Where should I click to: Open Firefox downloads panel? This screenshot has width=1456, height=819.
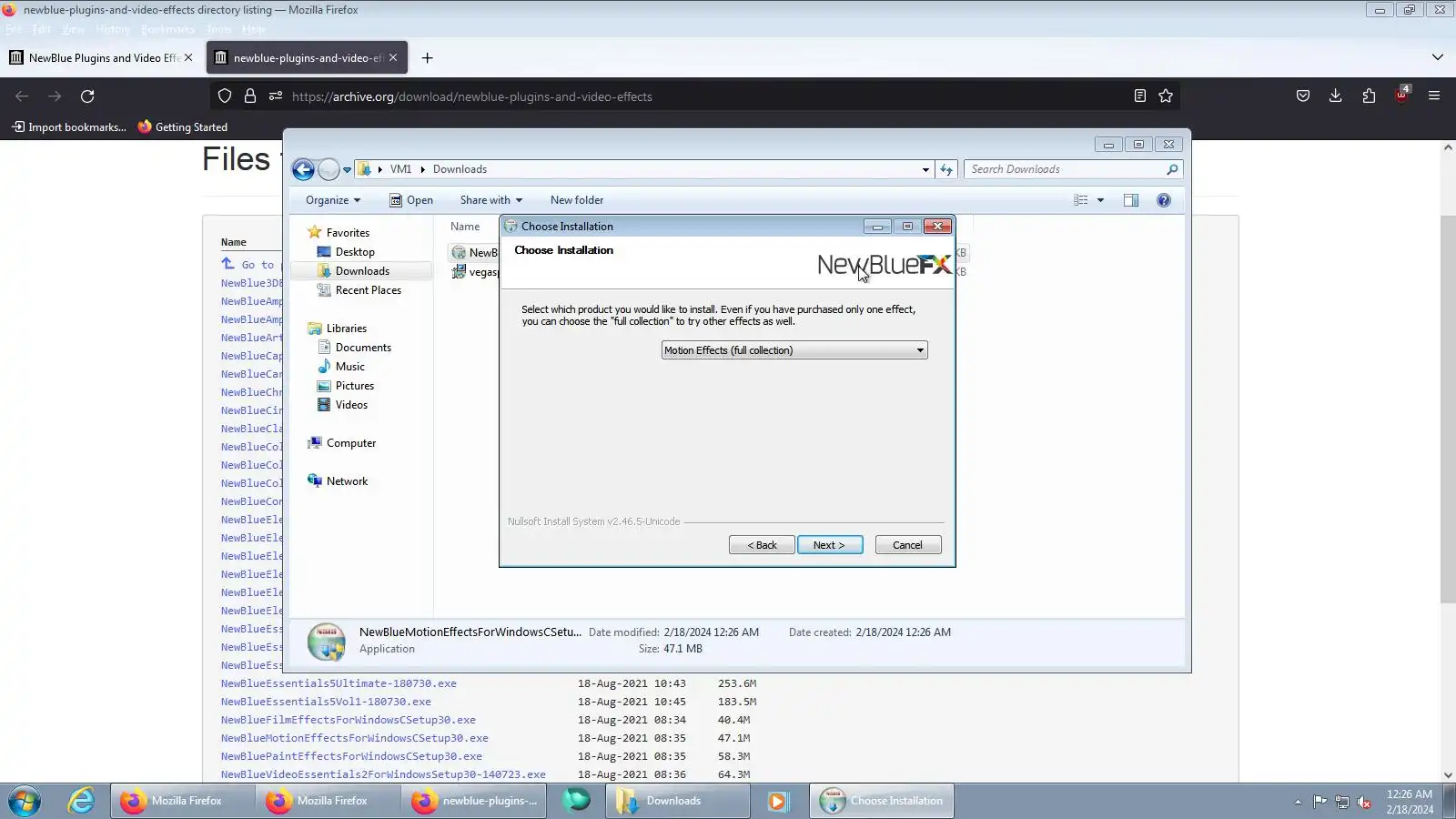(1336, 96)
